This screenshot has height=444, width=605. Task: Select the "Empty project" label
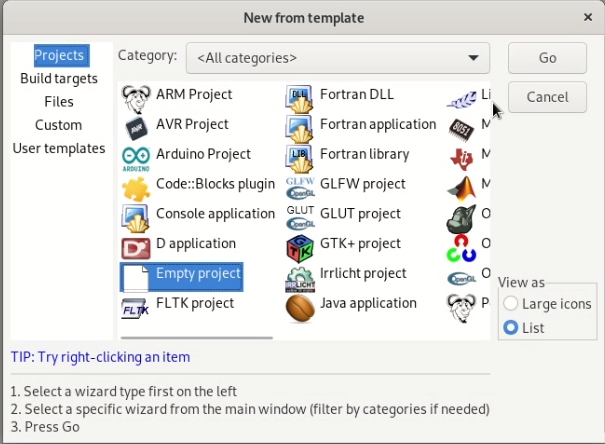tap(198, 273)
